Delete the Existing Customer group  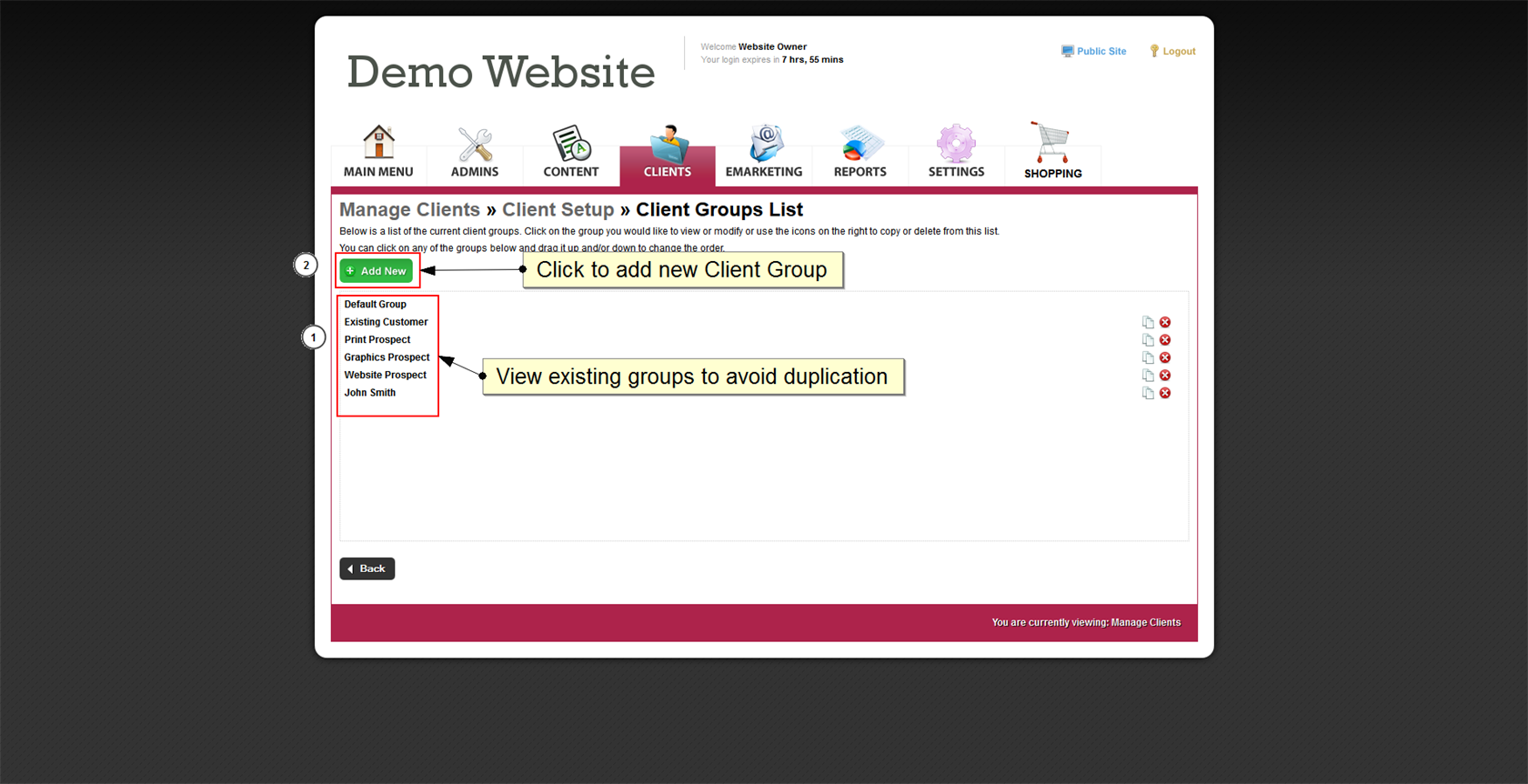point(1165,322)
